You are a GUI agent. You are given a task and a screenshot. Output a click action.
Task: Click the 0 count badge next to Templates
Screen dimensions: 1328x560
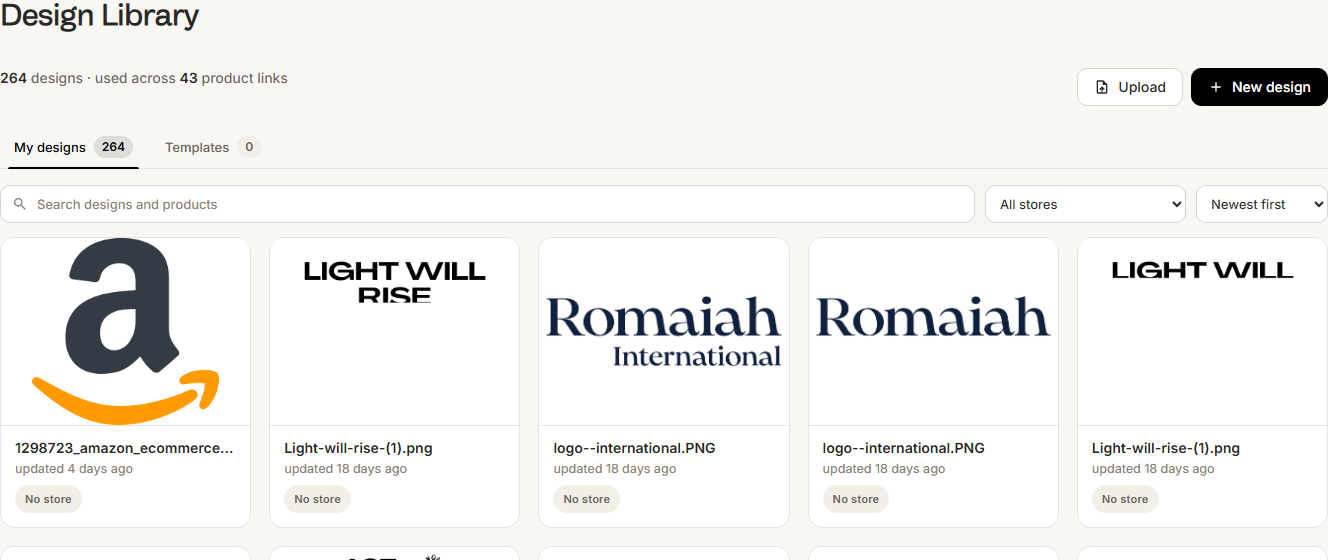[x=248, y=147]
